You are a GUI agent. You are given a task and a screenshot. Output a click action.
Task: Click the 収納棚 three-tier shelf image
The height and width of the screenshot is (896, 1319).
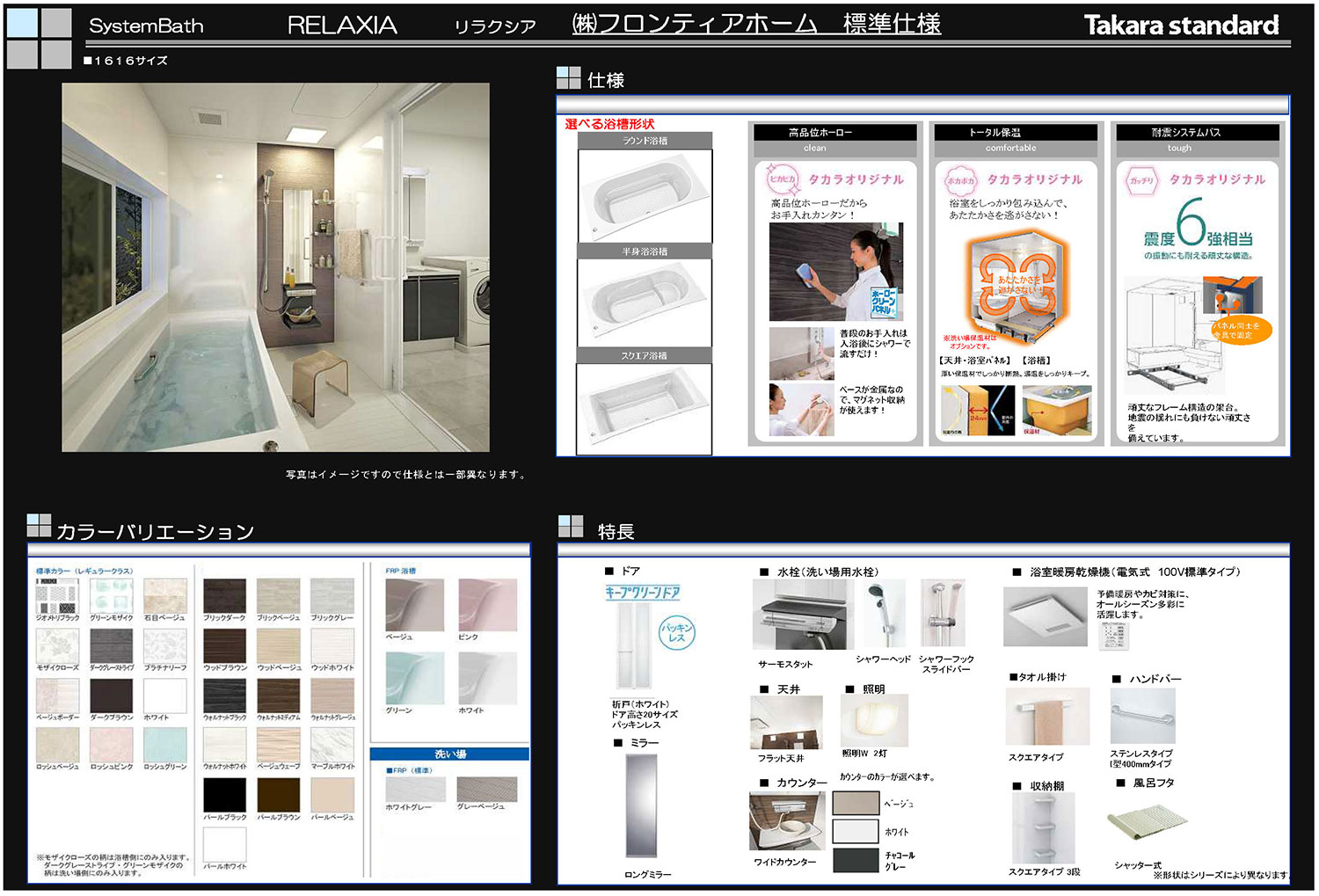click(x=1043, y=828)
